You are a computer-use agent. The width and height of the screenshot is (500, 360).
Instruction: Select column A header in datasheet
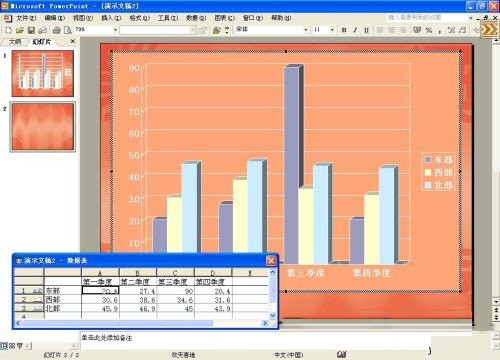[100, 272]
